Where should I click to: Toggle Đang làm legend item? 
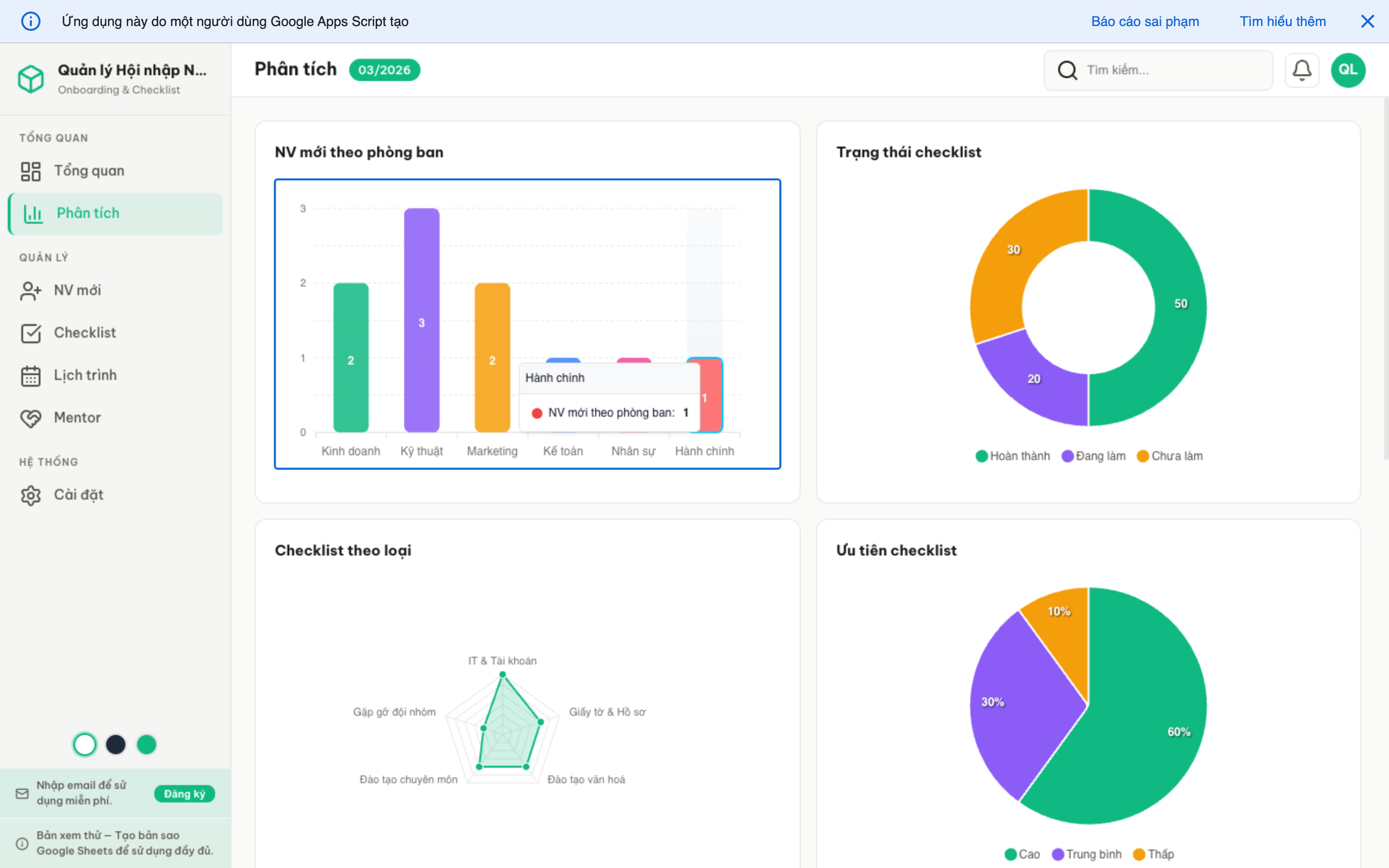(x=1093, y=456)
